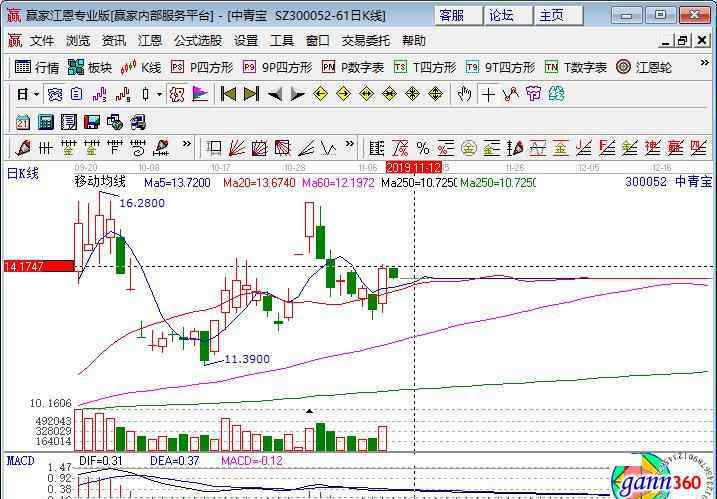Screen dimensions: 717x499
Task: Open the P数字表 tool
Action: [x=353, y=68]
